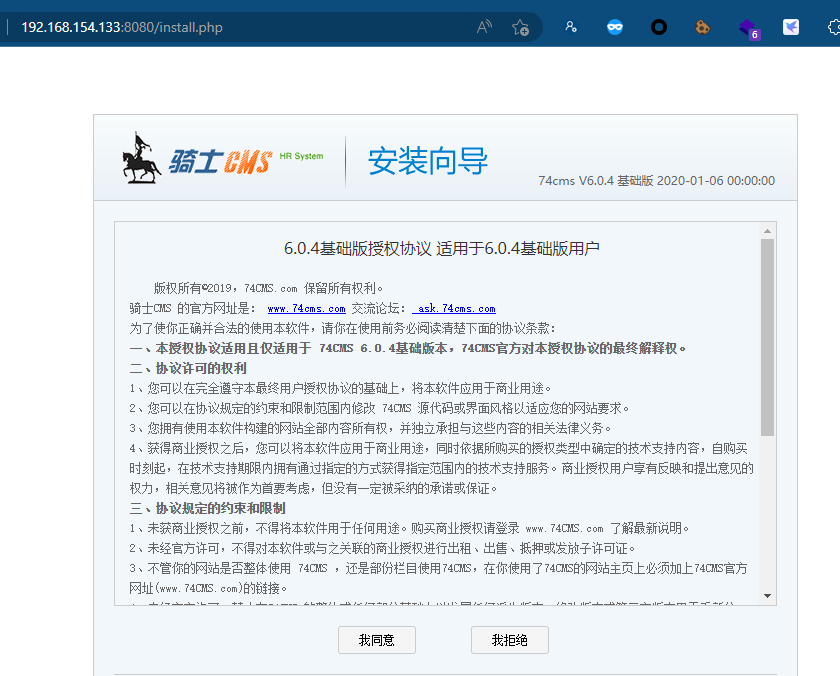Viewport: 840px width, 676px height.
Task: Click the 安装向导 heading text
Action: pos(428,161)
